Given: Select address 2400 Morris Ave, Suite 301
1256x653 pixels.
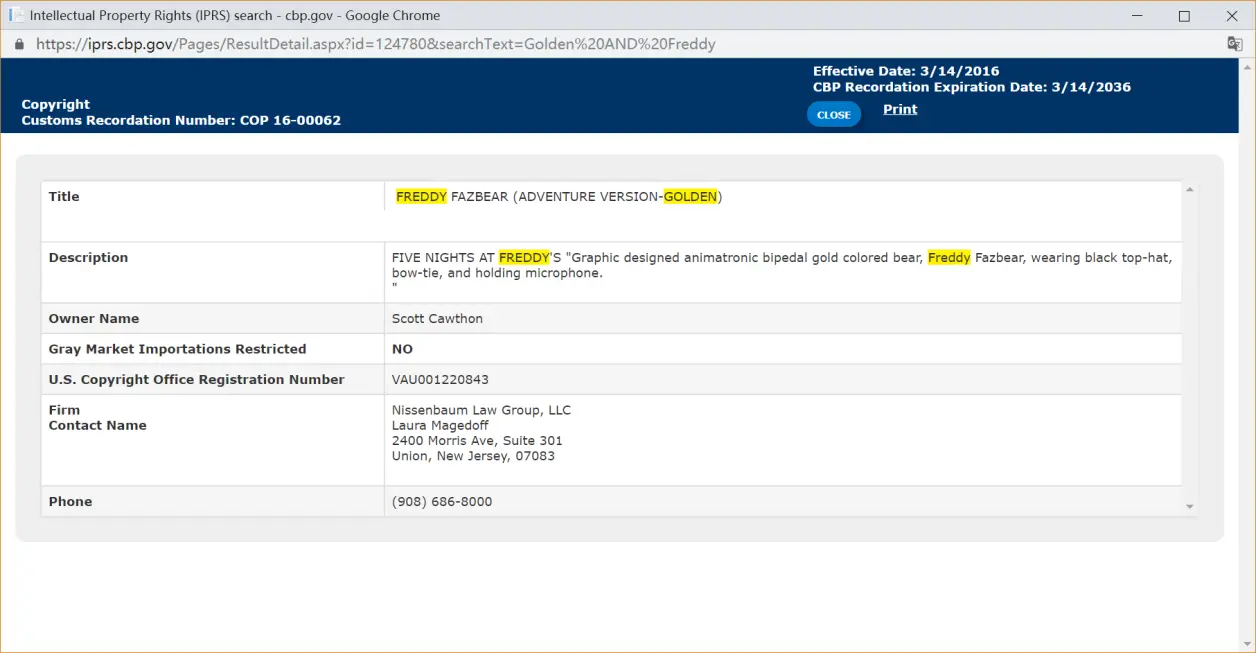Looking at the screenshot, I should (x=477, y=441).
